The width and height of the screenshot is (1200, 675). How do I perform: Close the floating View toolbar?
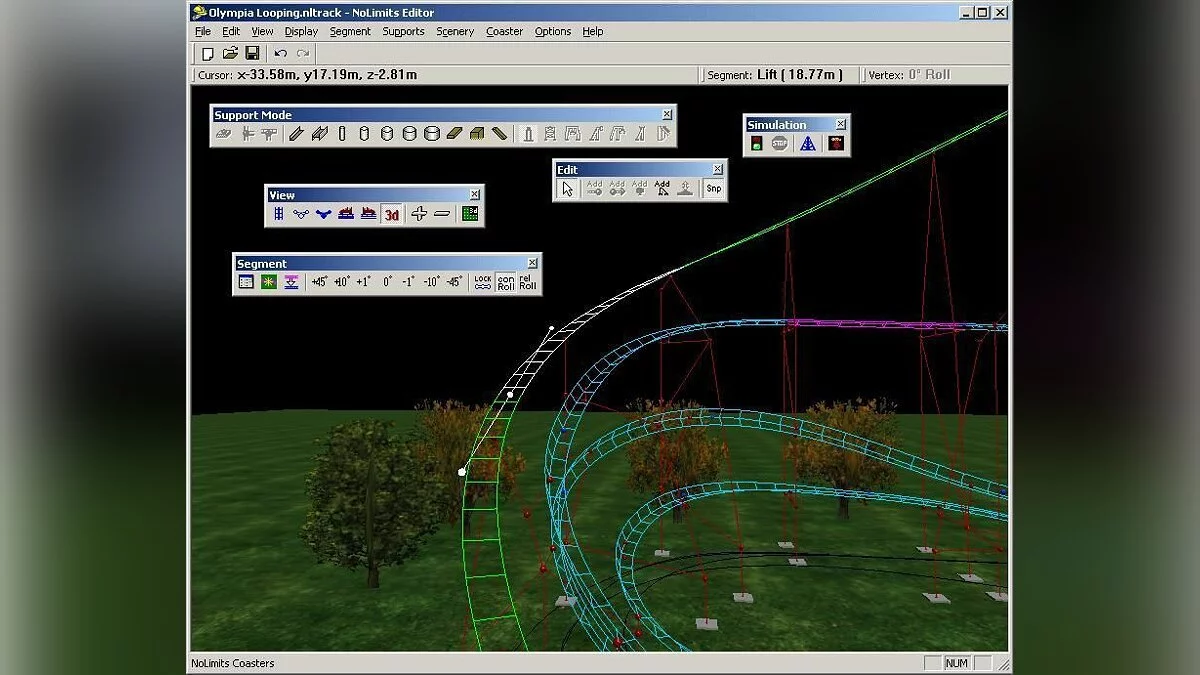pos(475,195)
